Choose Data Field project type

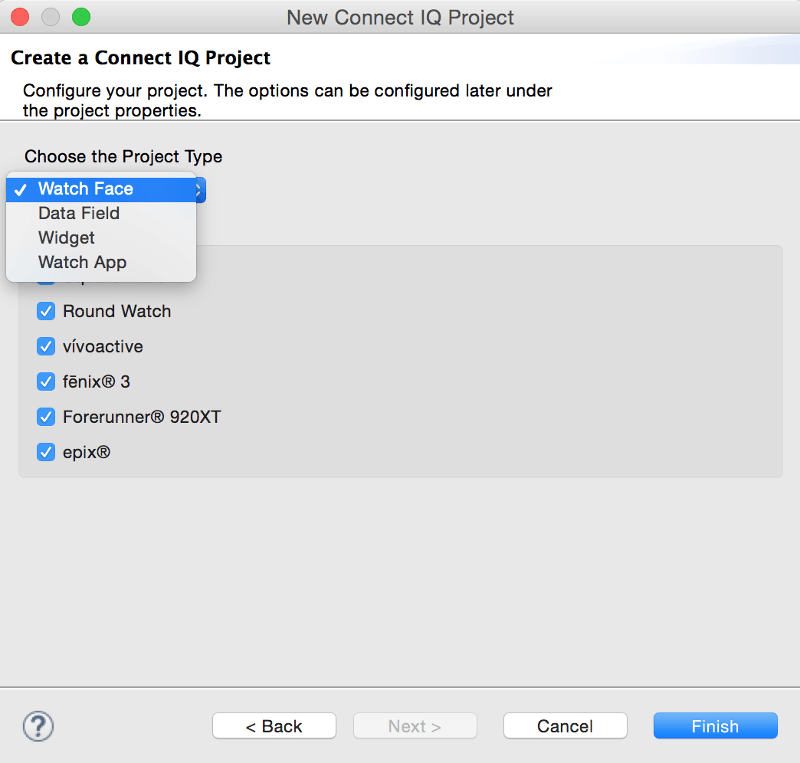(79, 213)
